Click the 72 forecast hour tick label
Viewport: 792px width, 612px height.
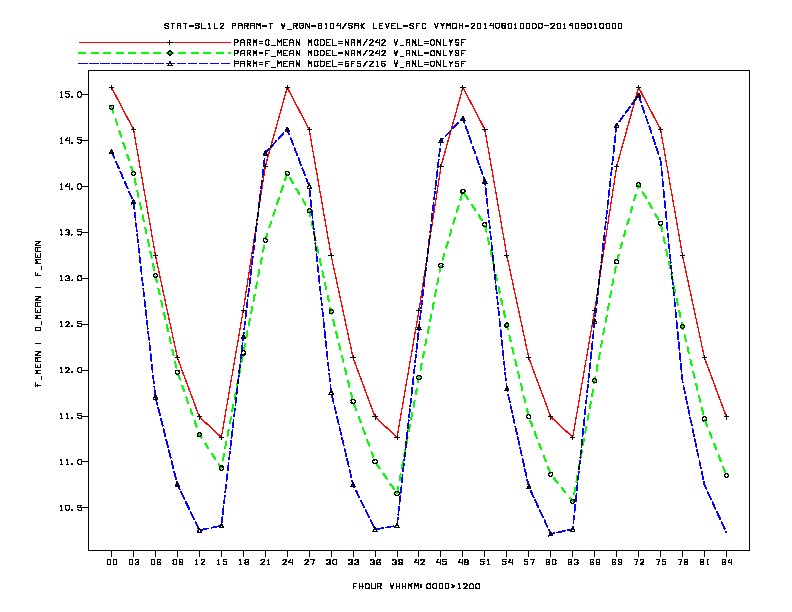(x=639, y=562)
